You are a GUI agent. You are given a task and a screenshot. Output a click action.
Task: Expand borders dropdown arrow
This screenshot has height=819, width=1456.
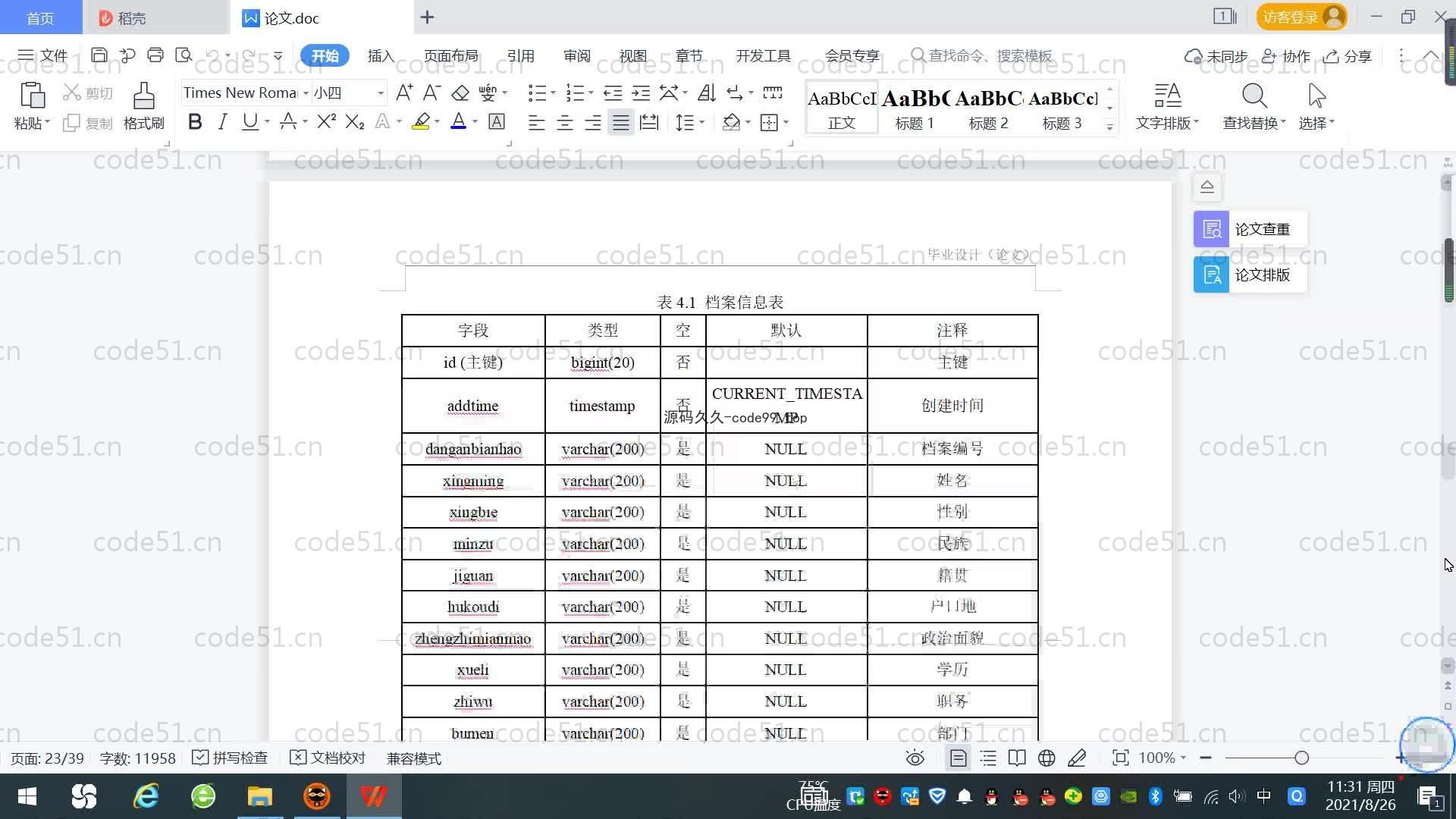click(x=786, y=122)
